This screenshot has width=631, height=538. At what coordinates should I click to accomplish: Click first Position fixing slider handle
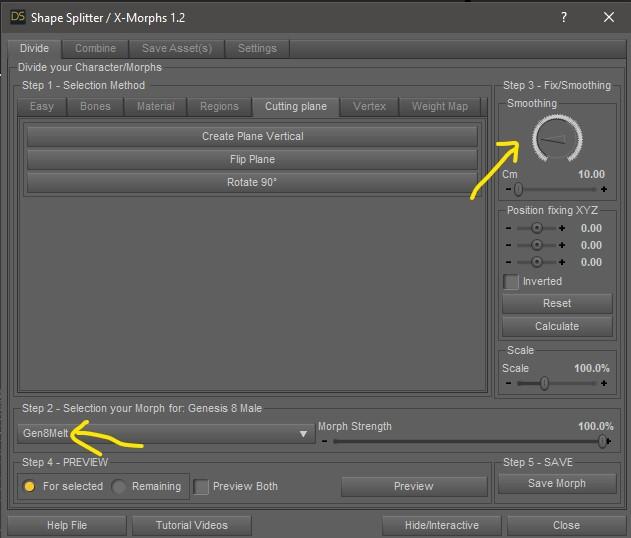tap(536, 228)
